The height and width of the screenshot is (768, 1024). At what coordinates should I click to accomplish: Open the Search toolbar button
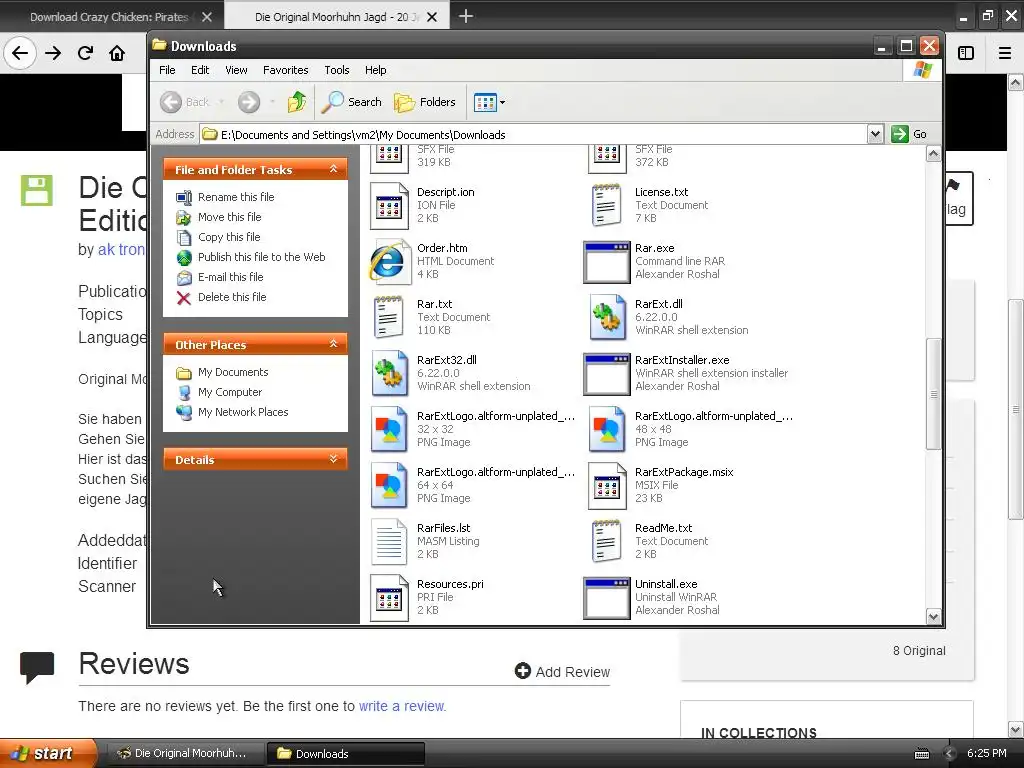point(351,102)
